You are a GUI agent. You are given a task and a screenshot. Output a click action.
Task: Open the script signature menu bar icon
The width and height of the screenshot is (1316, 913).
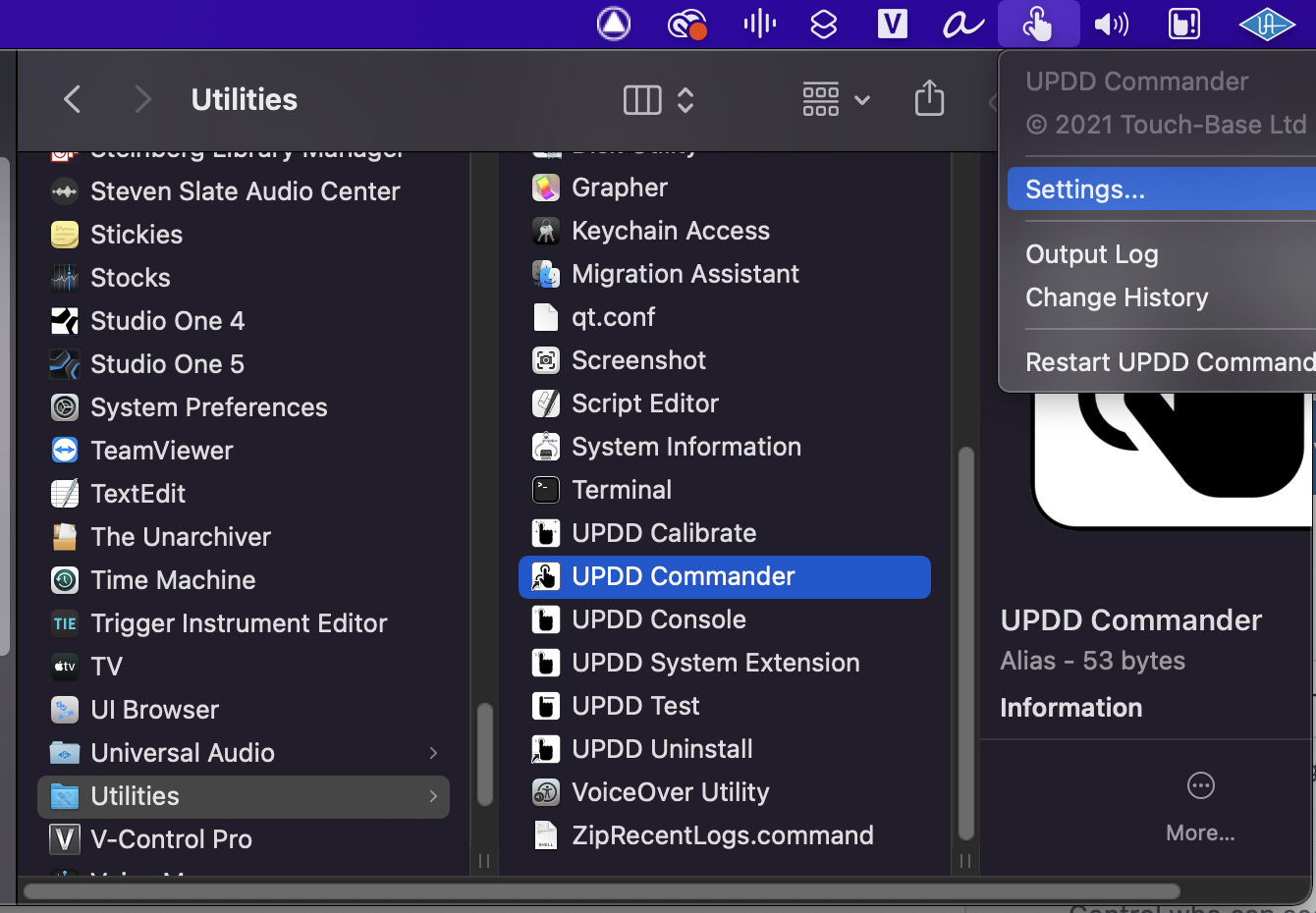(962, 23)
